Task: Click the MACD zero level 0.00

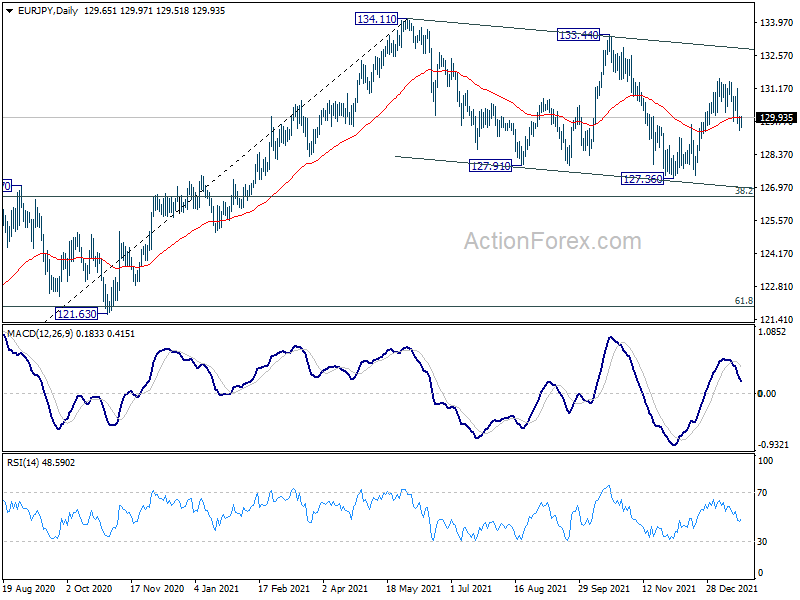Action: 767,393
